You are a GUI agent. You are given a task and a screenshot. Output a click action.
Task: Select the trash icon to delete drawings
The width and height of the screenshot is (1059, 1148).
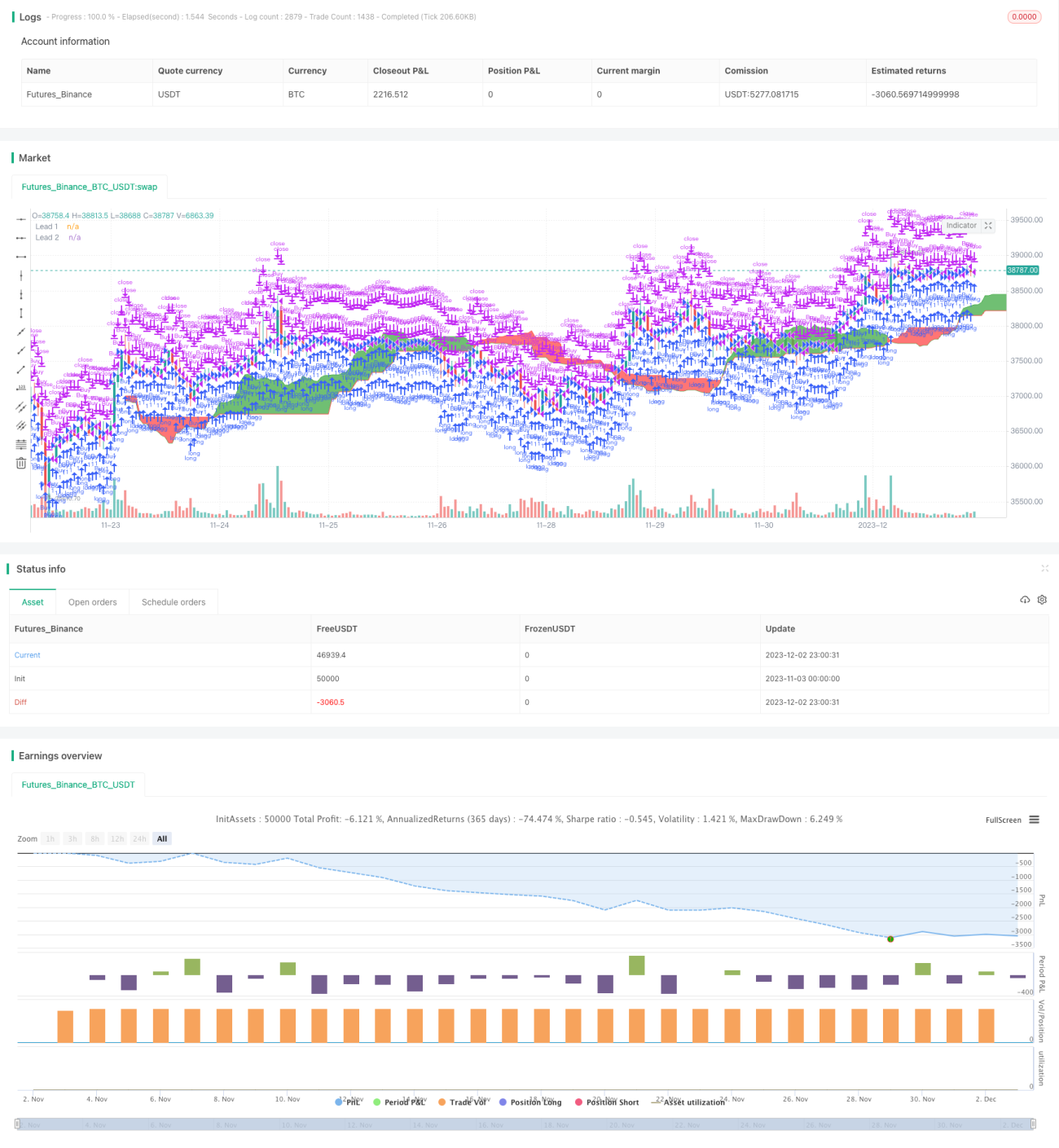pyautogui.click(x=21, y=464)
